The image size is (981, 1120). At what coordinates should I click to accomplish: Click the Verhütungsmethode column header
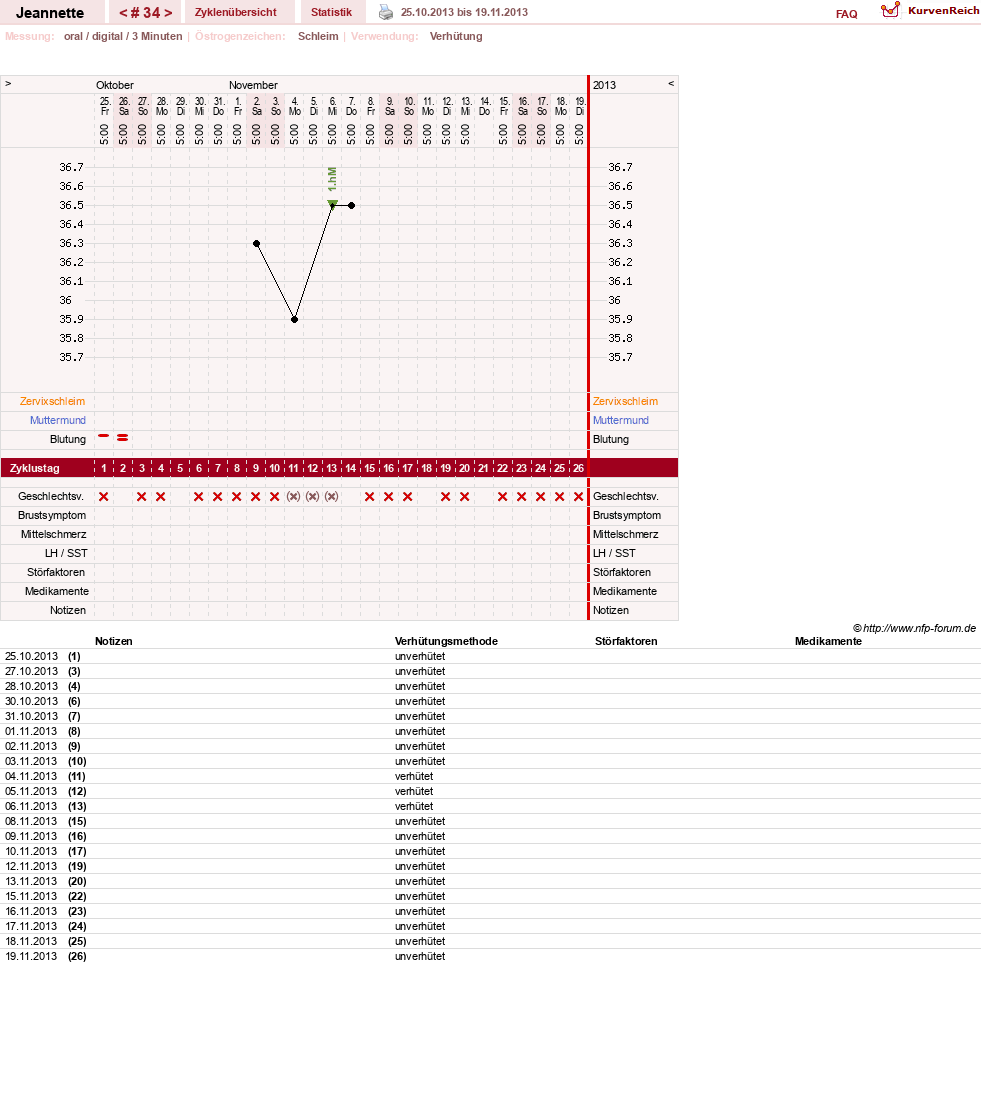(447, 641)
